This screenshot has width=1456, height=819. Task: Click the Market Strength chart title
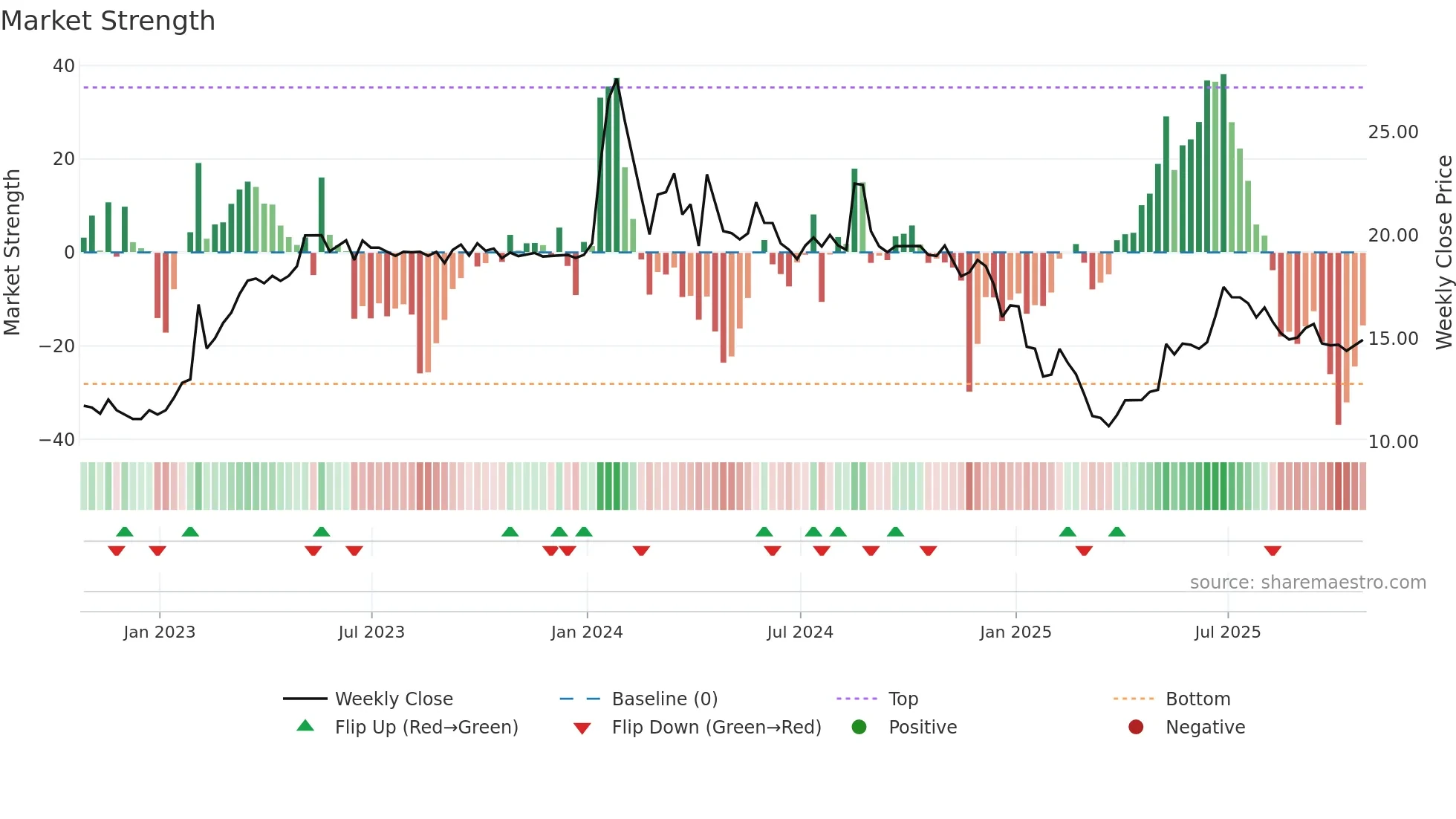click(108, 21)
